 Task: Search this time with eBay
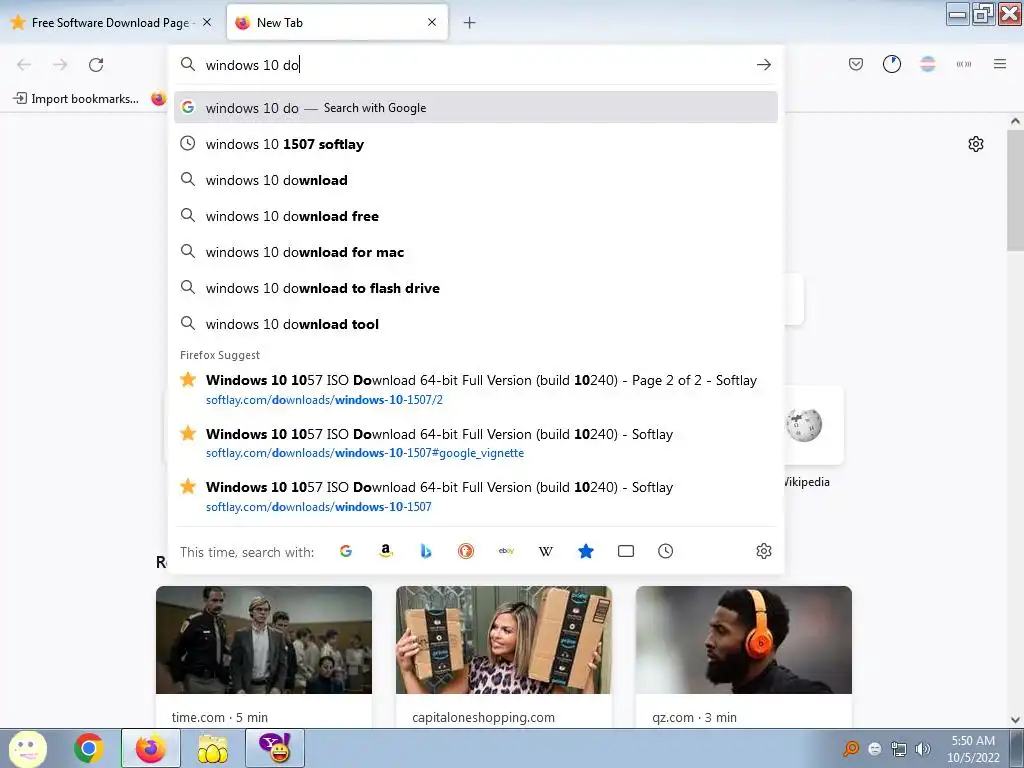point(506,551)
